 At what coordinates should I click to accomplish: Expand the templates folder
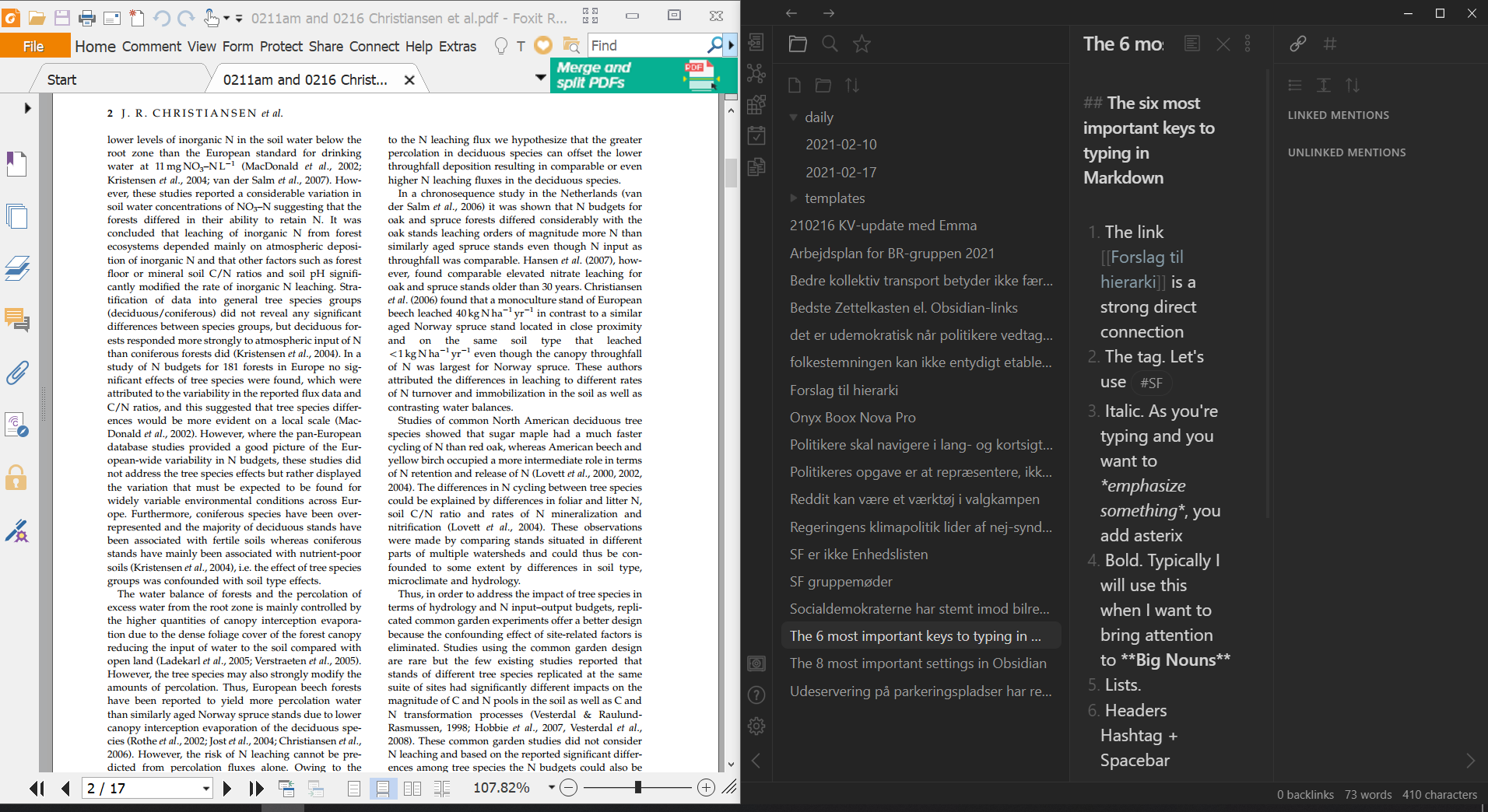pos(792,198)
